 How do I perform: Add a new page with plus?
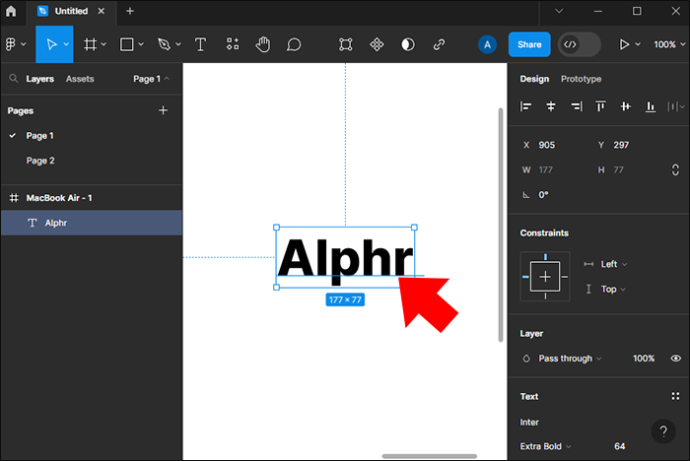point(163,110)
